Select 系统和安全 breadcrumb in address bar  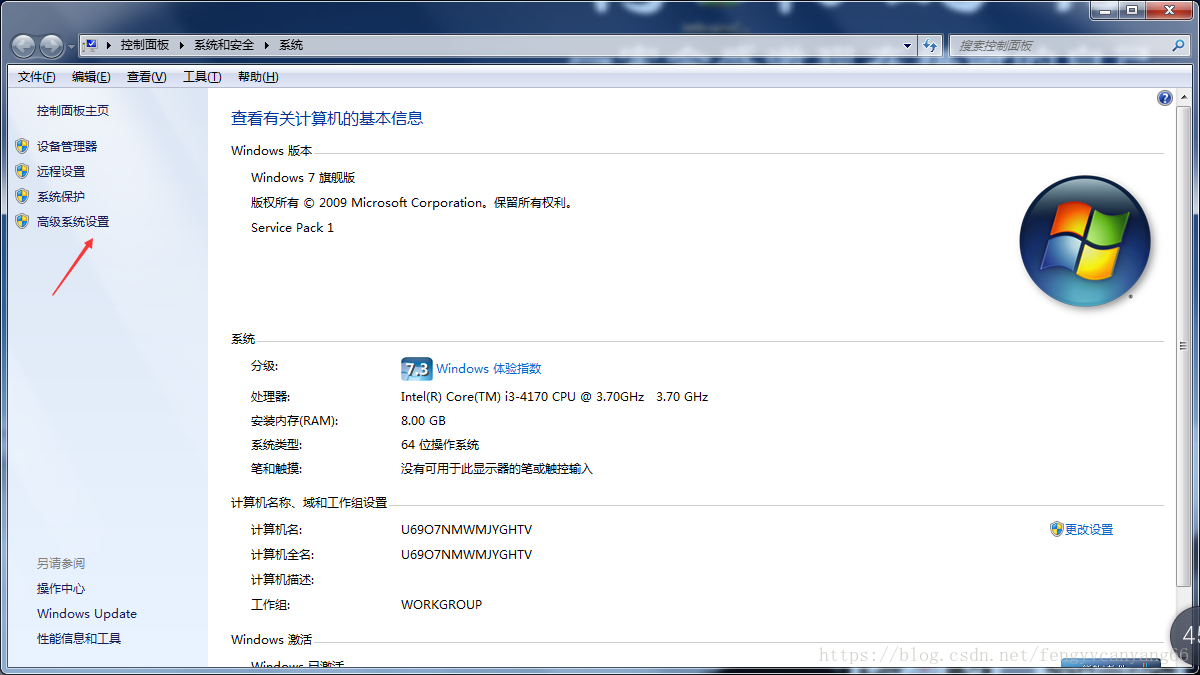coord(224,45)
